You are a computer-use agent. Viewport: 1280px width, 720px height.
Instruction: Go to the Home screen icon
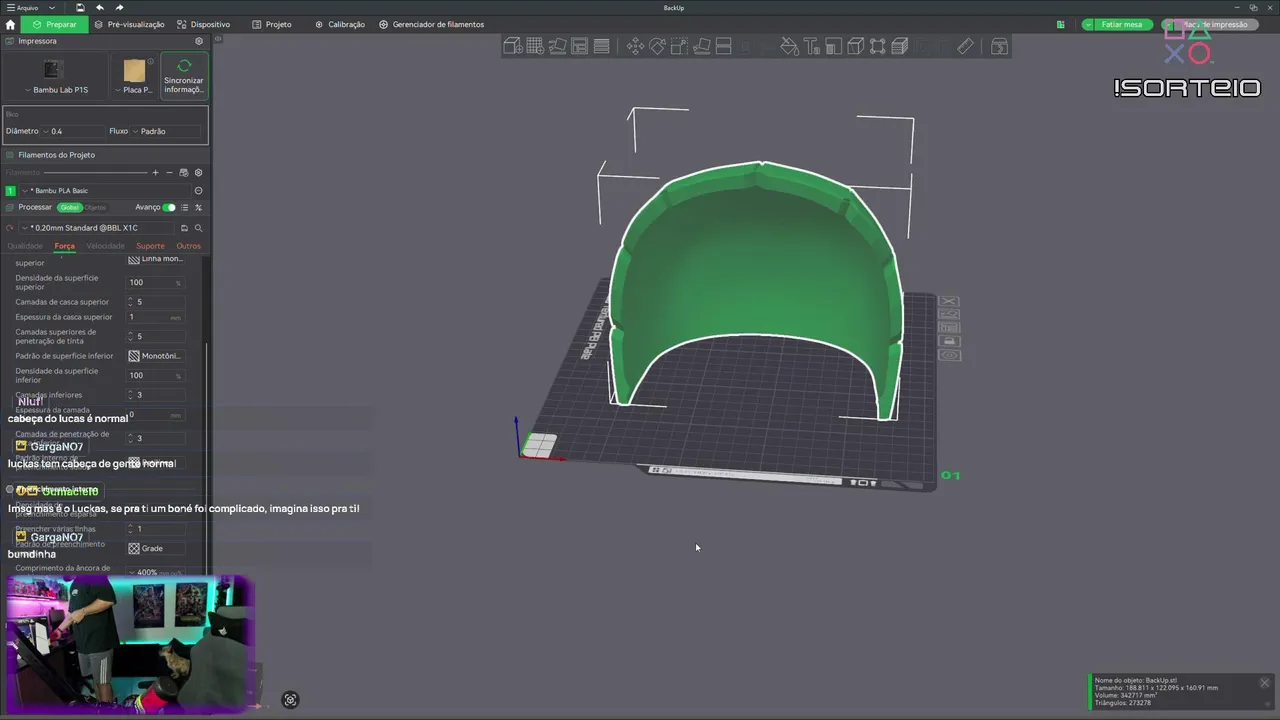point(10,24)
